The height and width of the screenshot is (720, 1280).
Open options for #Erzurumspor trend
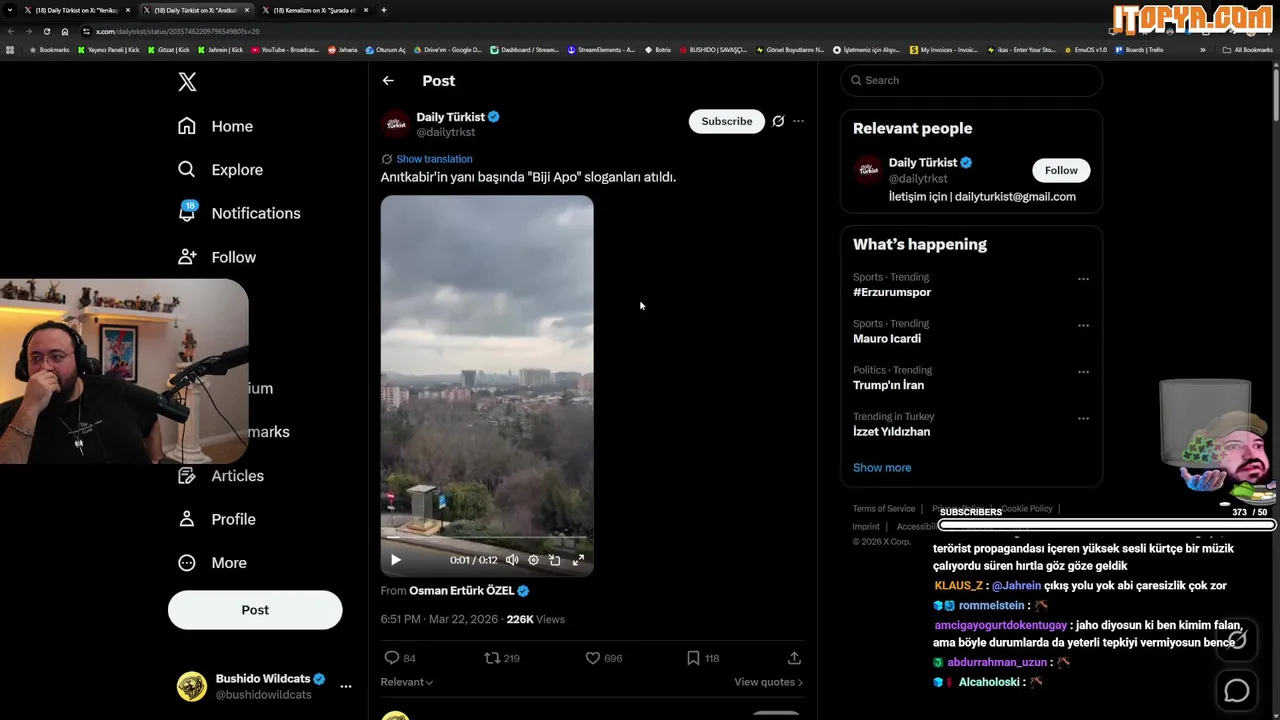1083,279
